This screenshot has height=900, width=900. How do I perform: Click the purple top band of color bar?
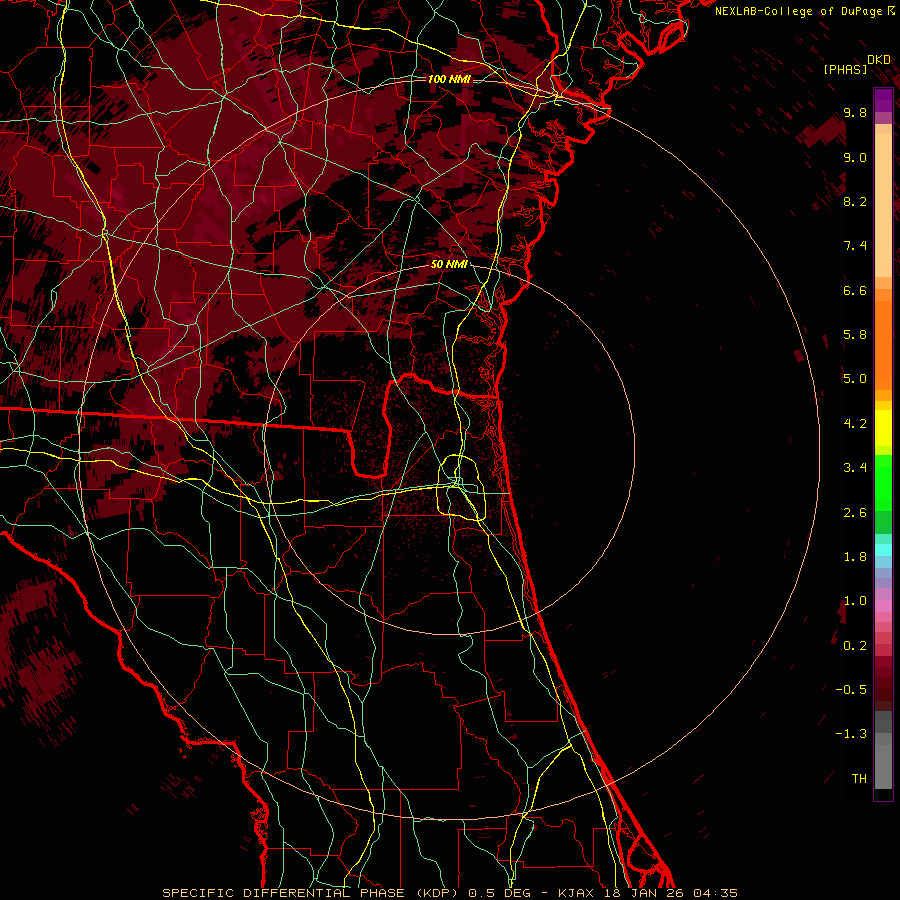click(883, 100)
